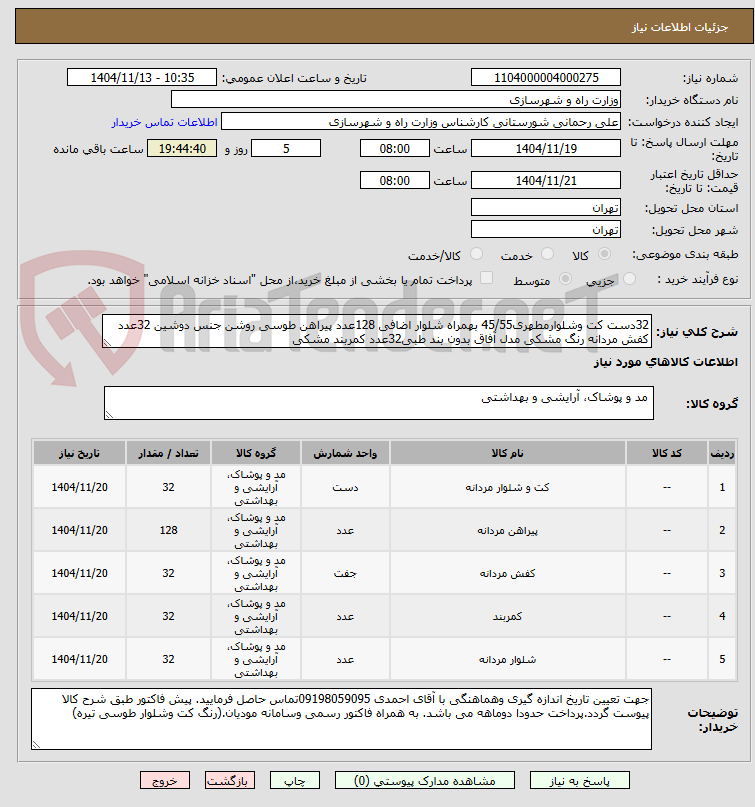
Task: Toggle the اسناد خزانه اسلامی payment checkbox
Action: (486, 278)
